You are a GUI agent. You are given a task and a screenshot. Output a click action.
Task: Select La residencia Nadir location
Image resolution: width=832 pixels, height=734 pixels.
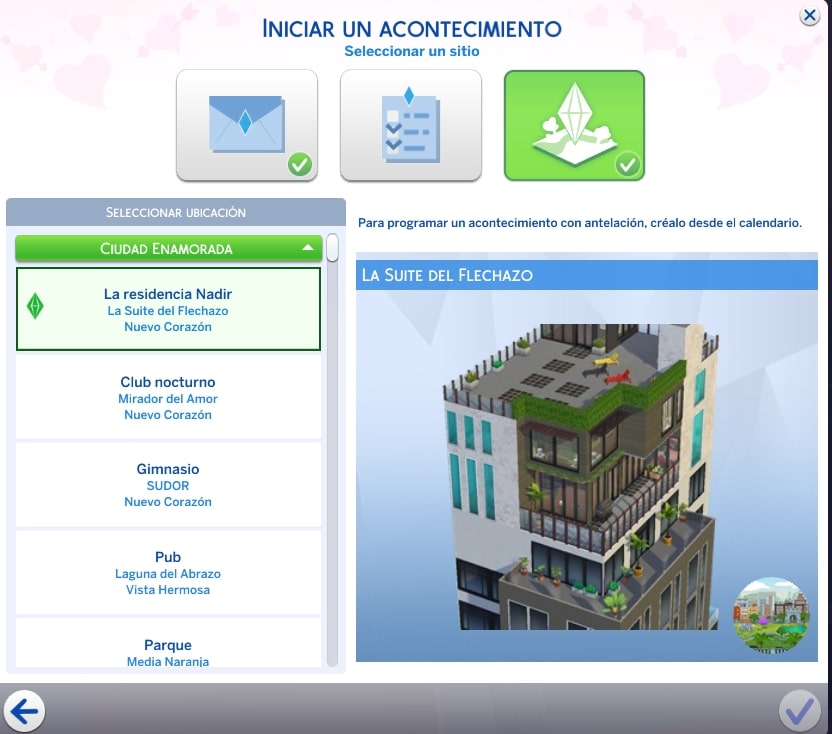pos(168,309)
